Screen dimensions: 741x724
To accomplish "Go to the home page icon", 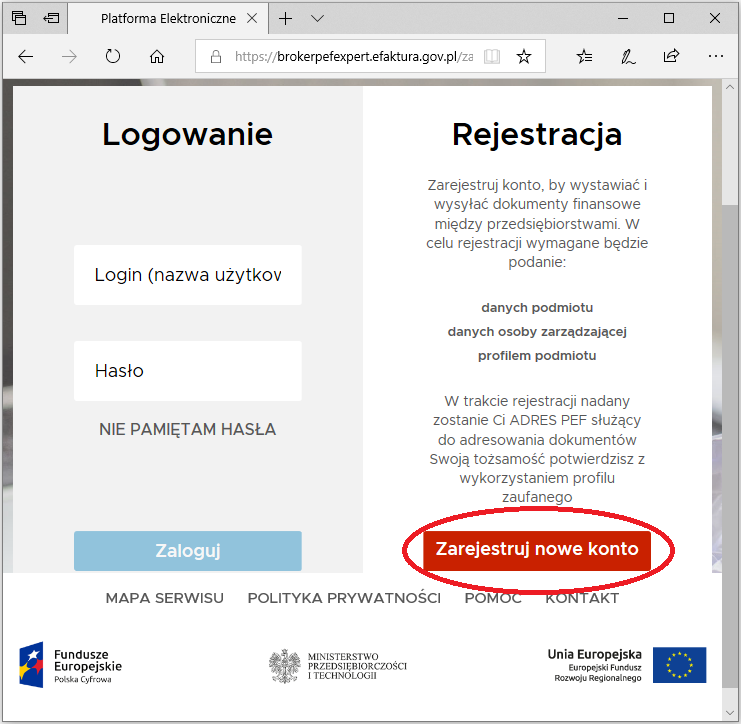I will pos(157,57).
